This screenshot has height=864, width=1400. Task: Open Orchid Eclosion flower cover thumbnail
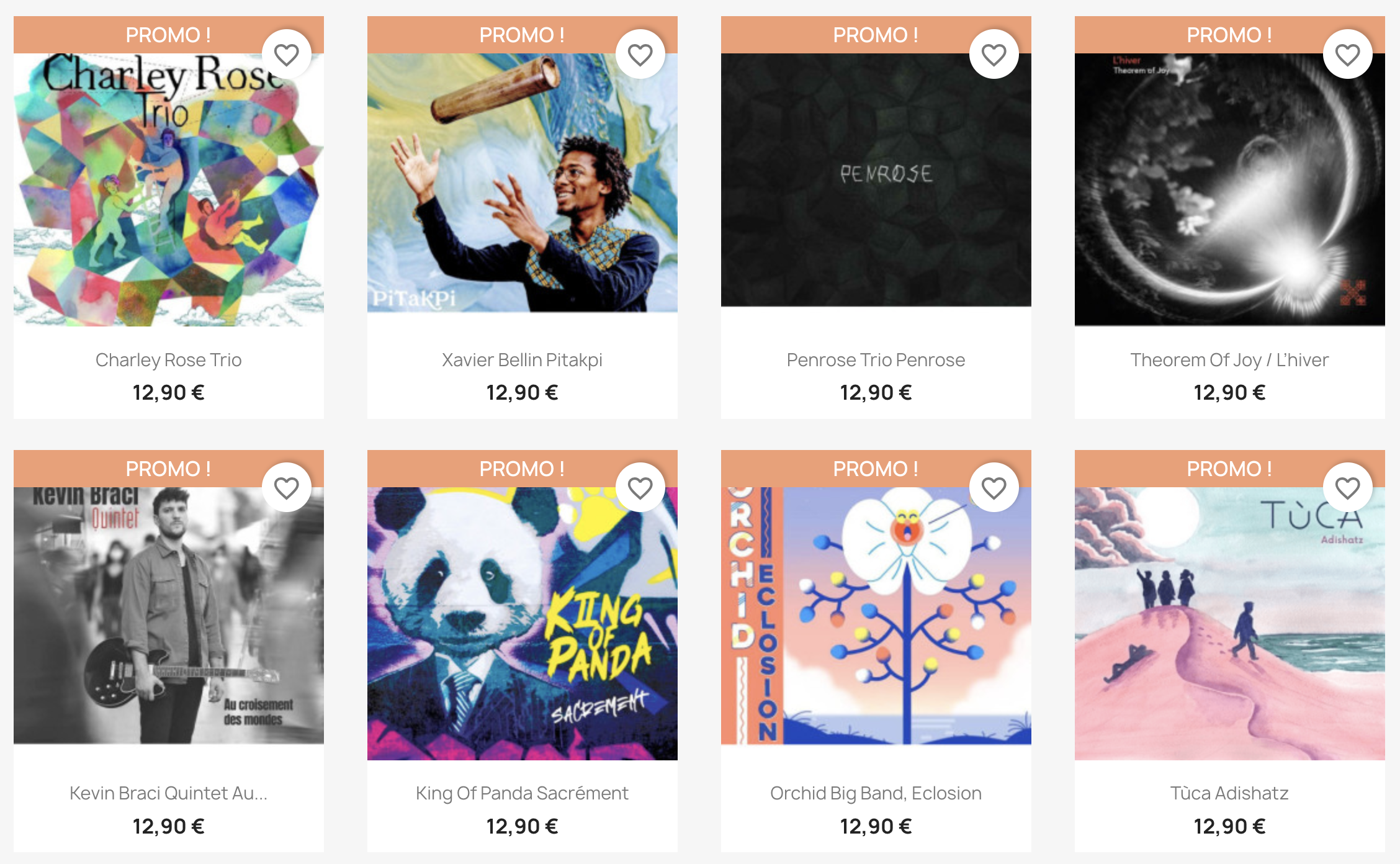(876, 616)
